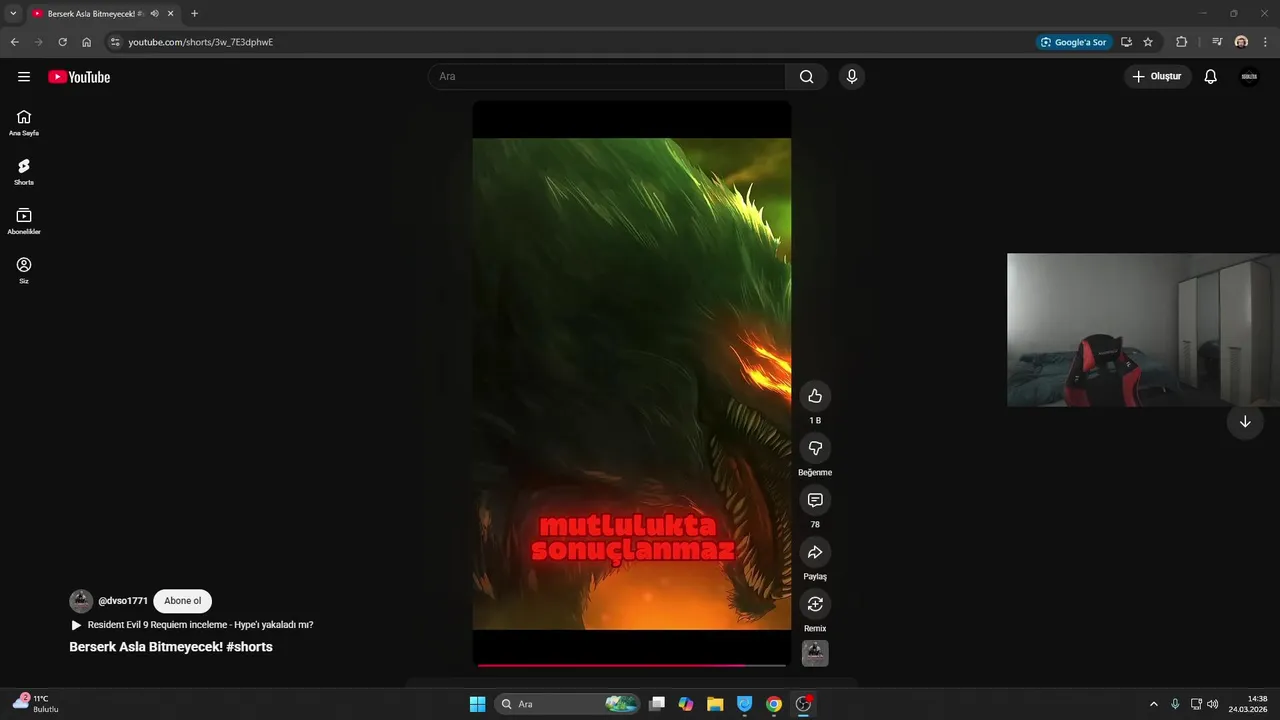
Task: Mute the tab via speaker icon
Action: pos(155,14)
